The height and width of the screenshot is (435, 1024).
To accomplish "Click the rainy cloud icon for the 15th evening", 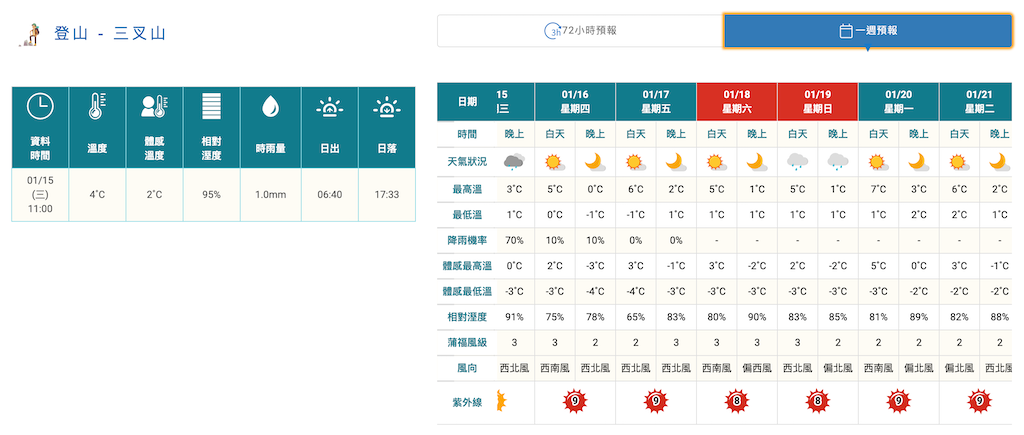I will (x=515, y=162).
